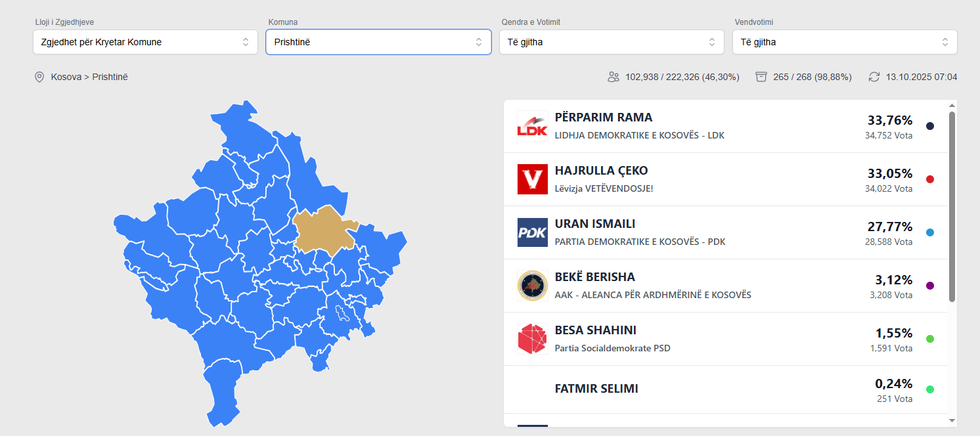Click the refresh timestamp icon

[874, 77]
